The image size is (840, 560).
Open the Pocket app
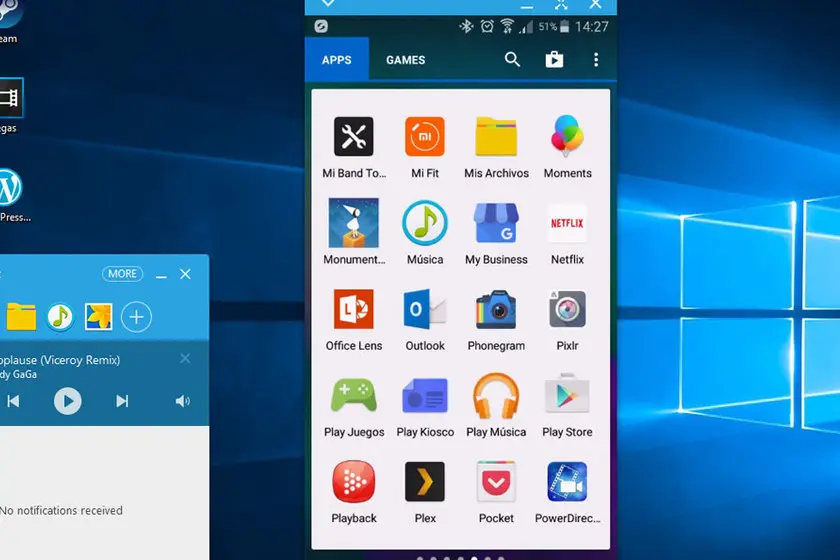point(496,482)
